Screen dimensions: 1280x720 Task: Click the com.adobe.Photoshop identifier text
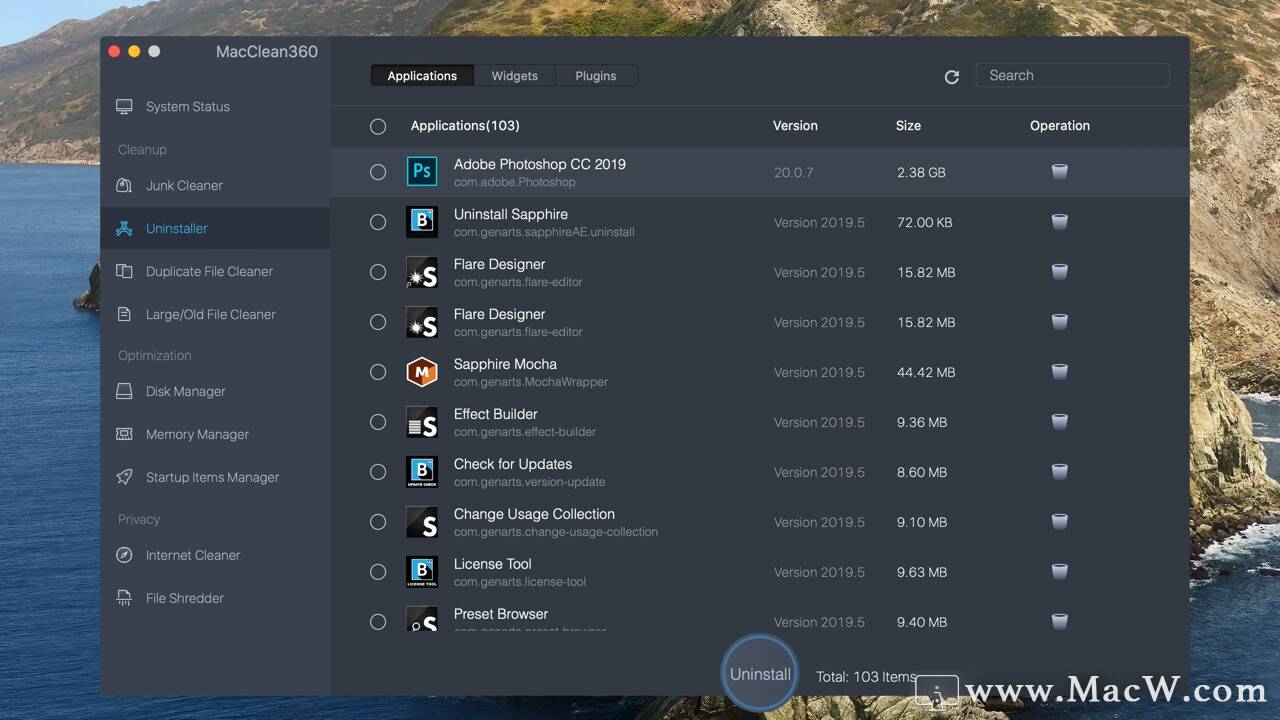click(x=515, y=182)
